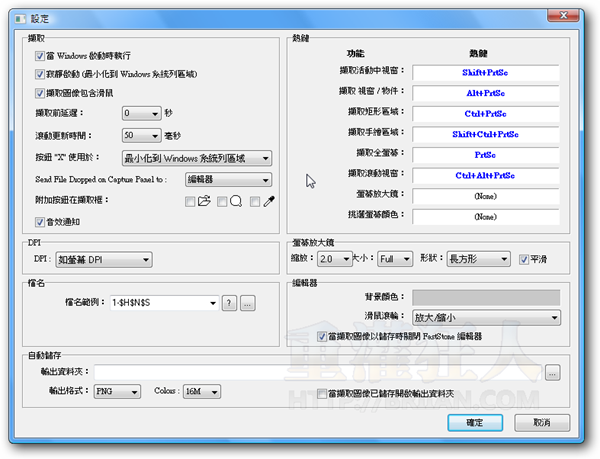
Task: Uncheck "擷取圖像包含滑鼠" option
Action: point(39,92)
